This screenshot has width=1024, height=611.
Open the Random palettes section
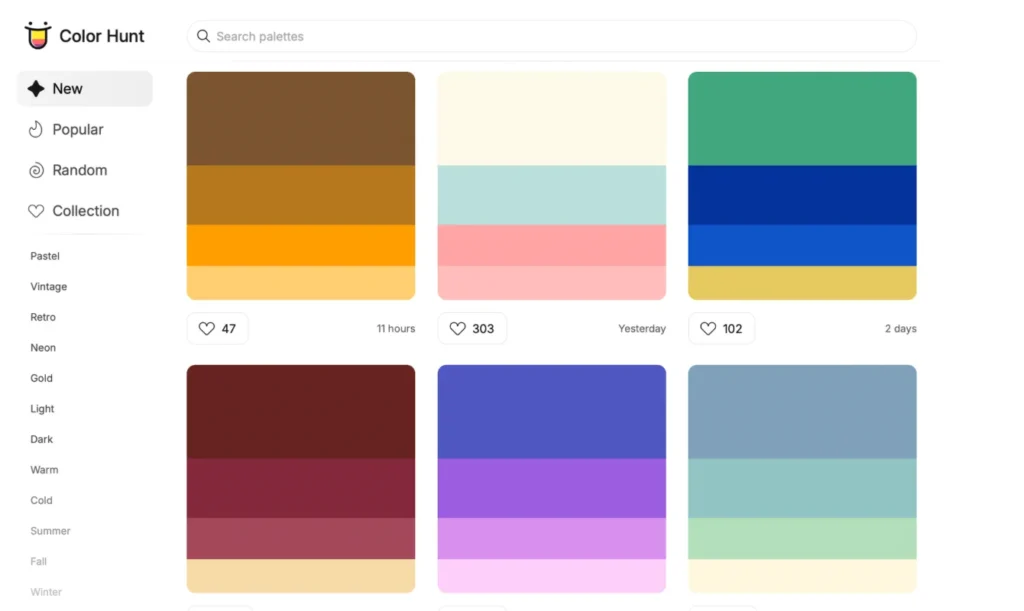pyautogui.click(x=79, y=171)
